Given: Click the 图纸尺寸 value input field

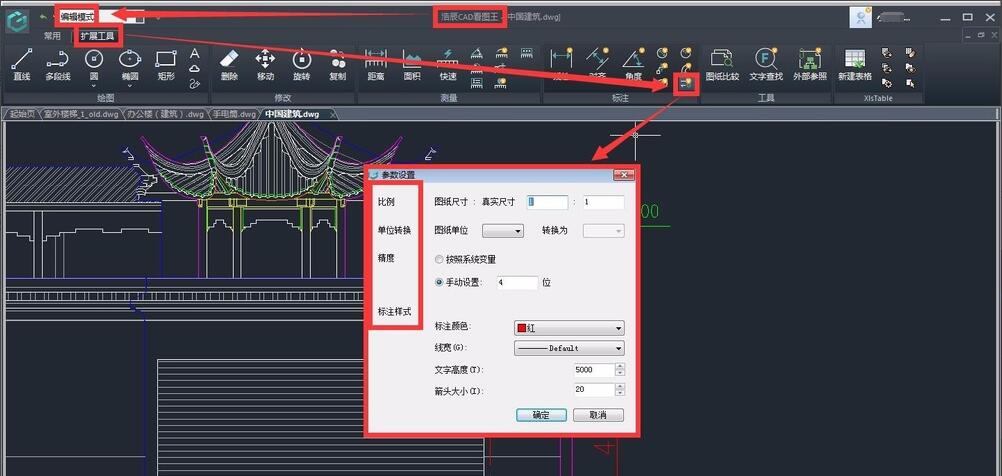Looking at the screenshot, I should tap(548, 202).
